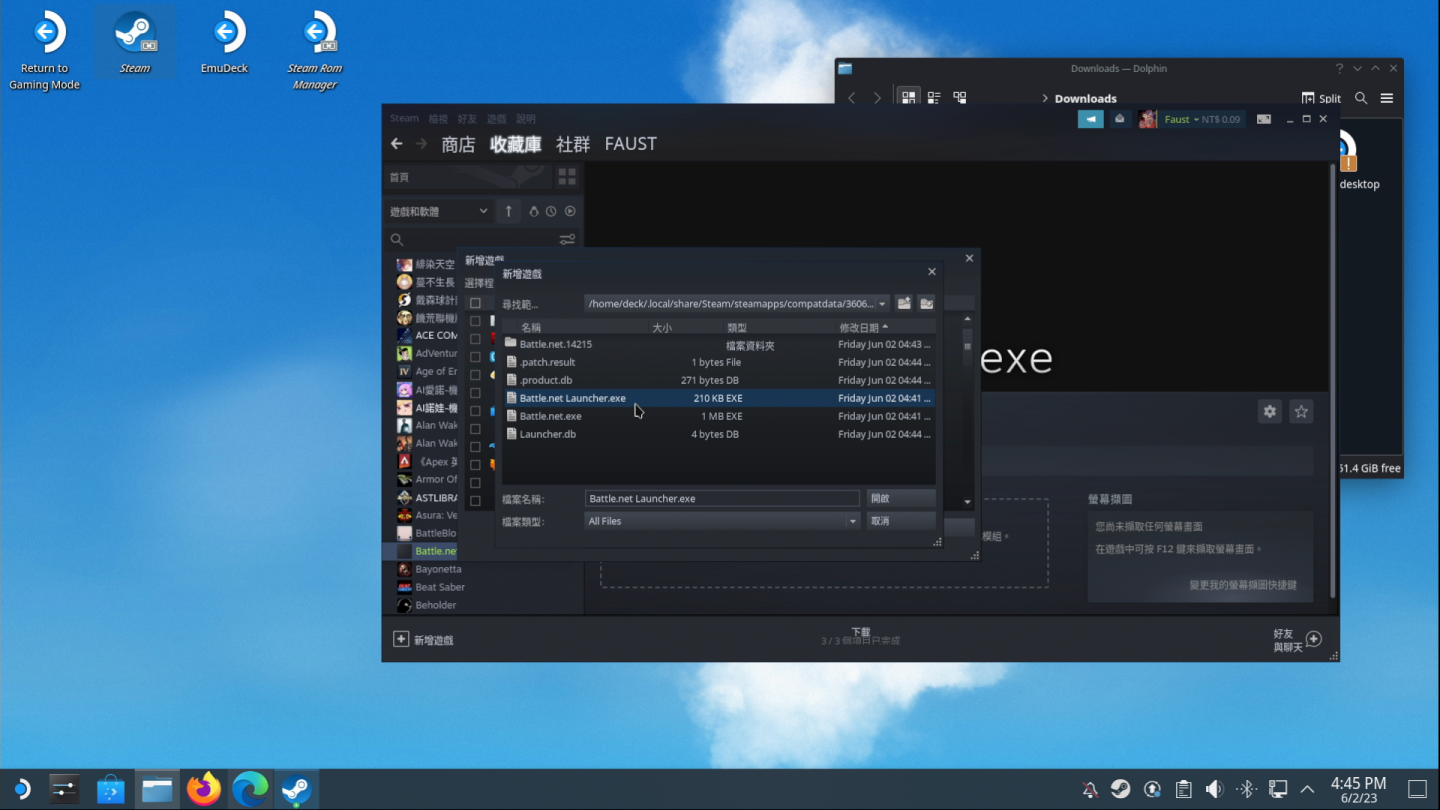
Task: Click the 開啟 button
Action: click(x=900, y=498)
